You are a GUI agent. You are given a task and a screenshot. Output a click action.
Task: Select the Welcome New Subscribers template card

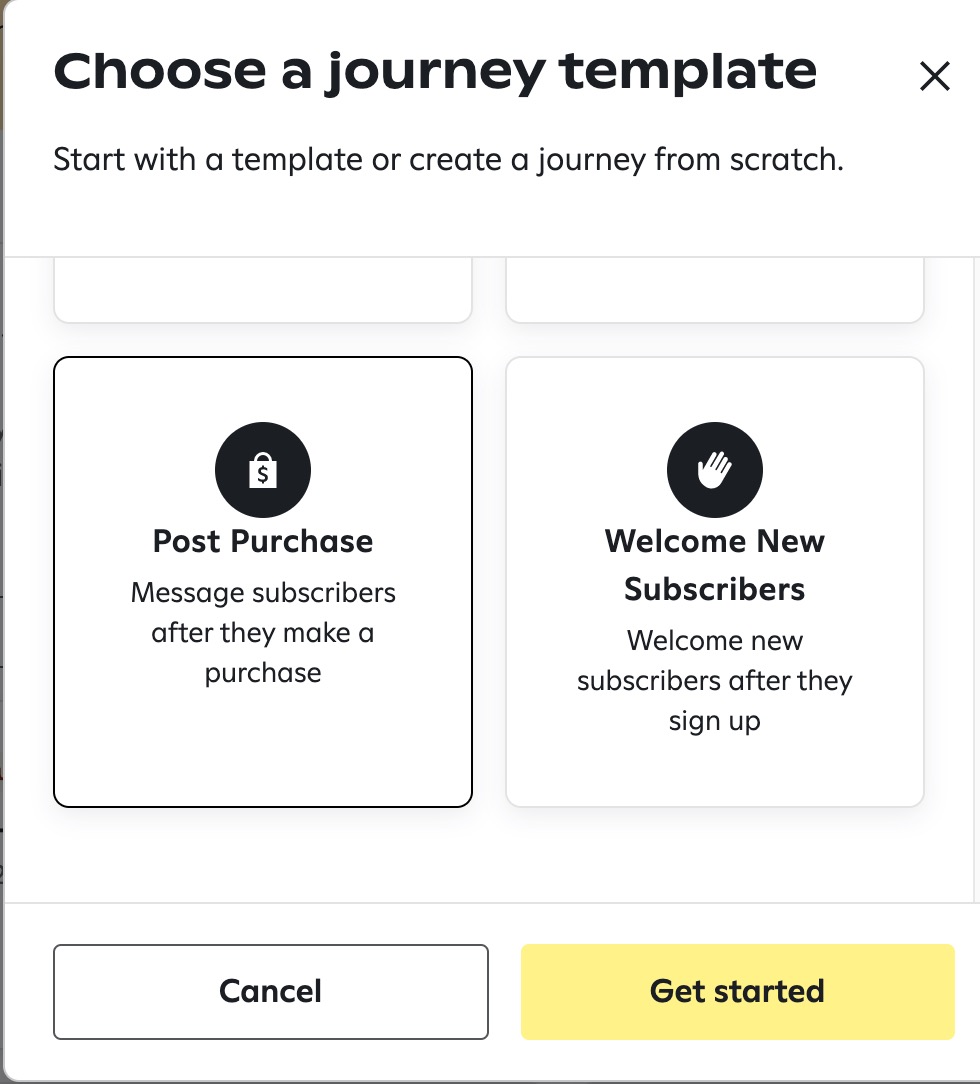click(715, 581)
